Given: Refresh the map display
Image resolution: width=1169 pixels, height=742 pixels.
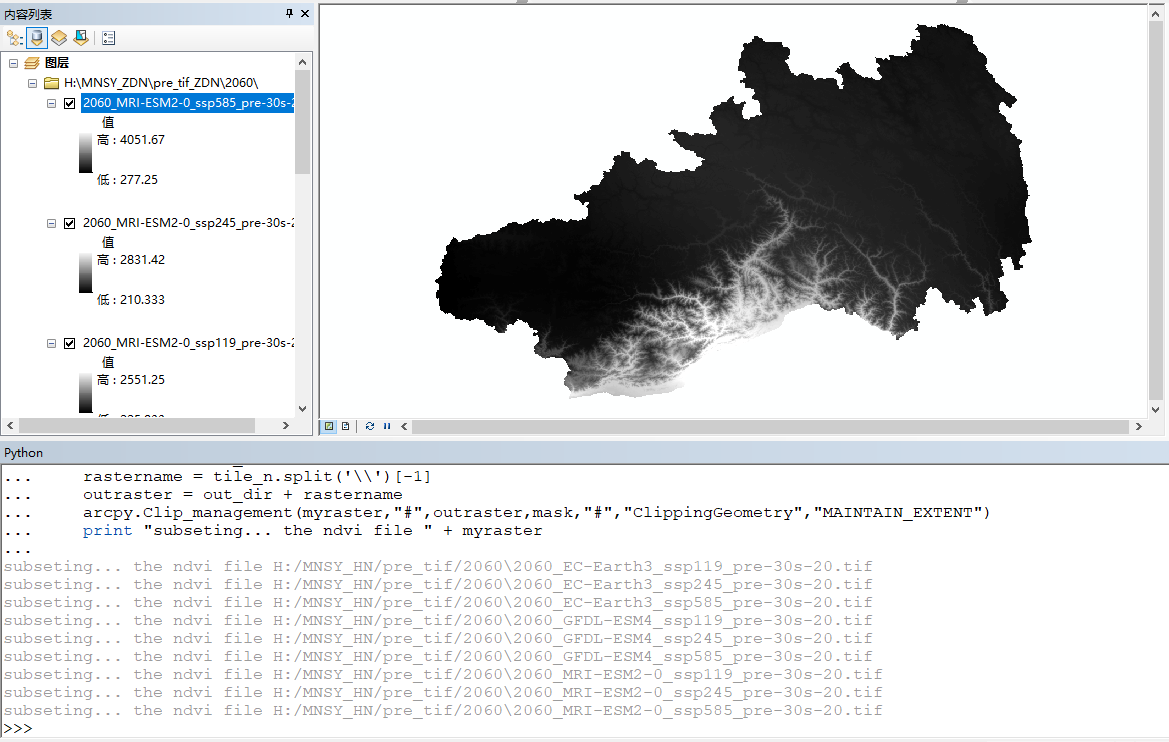Looking at the screenshot, I should pyautogui.click(x=370, y=426).
